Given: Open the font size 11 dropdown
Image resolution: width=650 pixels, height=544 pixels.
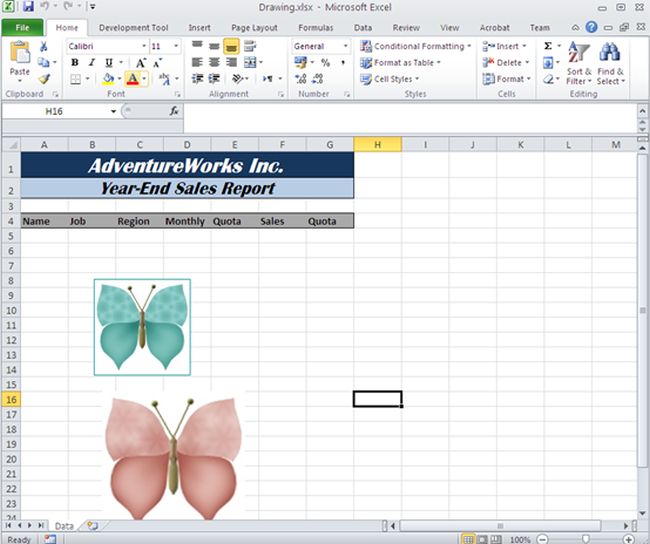Looking at the screenshot, I should point(176,46).
